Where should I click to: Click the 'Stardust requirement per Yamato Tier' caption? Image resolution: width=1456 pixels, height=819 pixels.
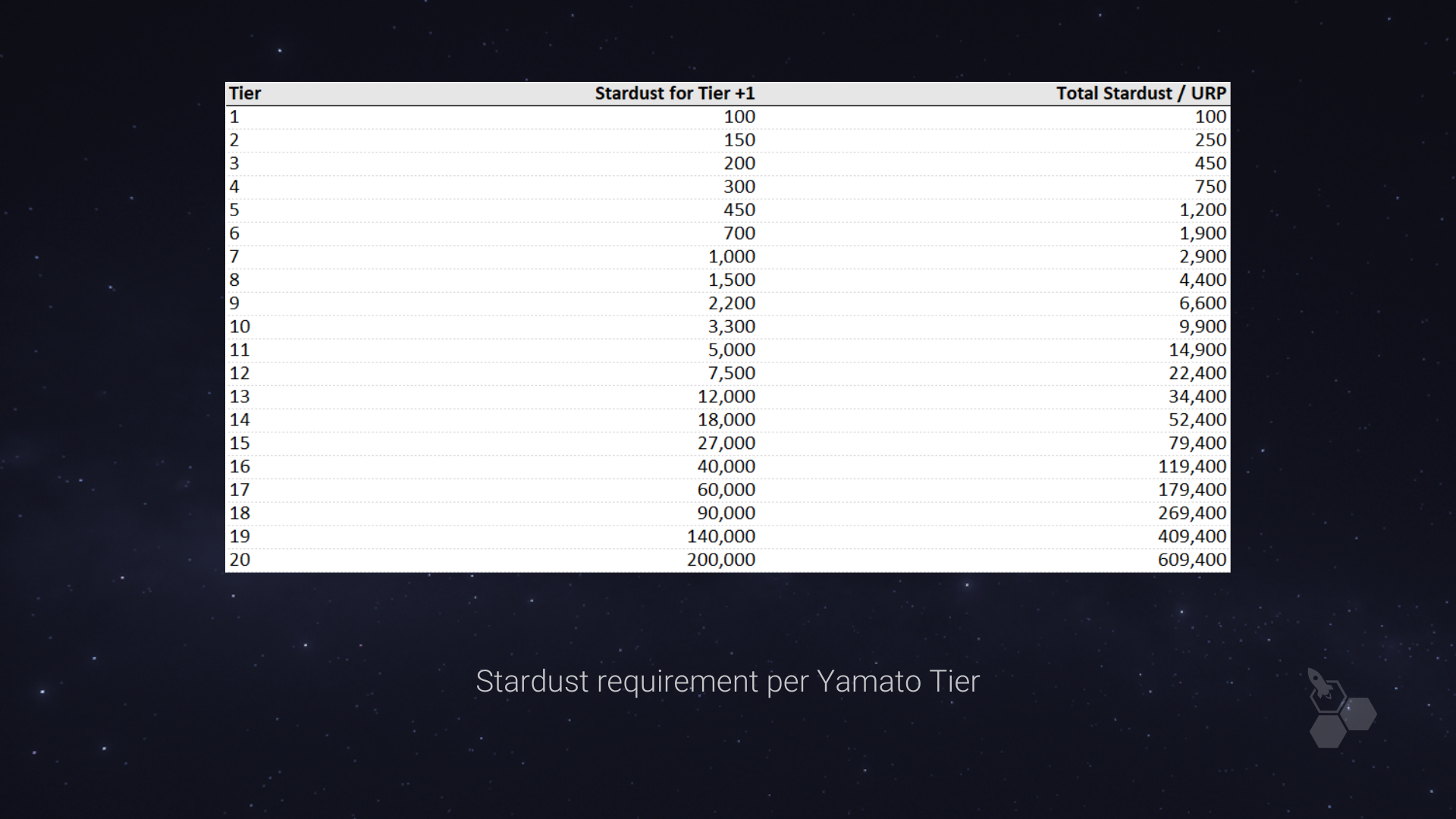tap(728, 681)
